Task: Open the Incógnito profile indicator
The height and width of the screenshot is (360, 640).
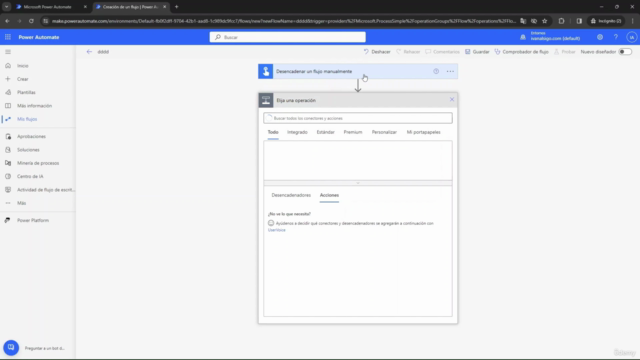Action: (606, 21)
